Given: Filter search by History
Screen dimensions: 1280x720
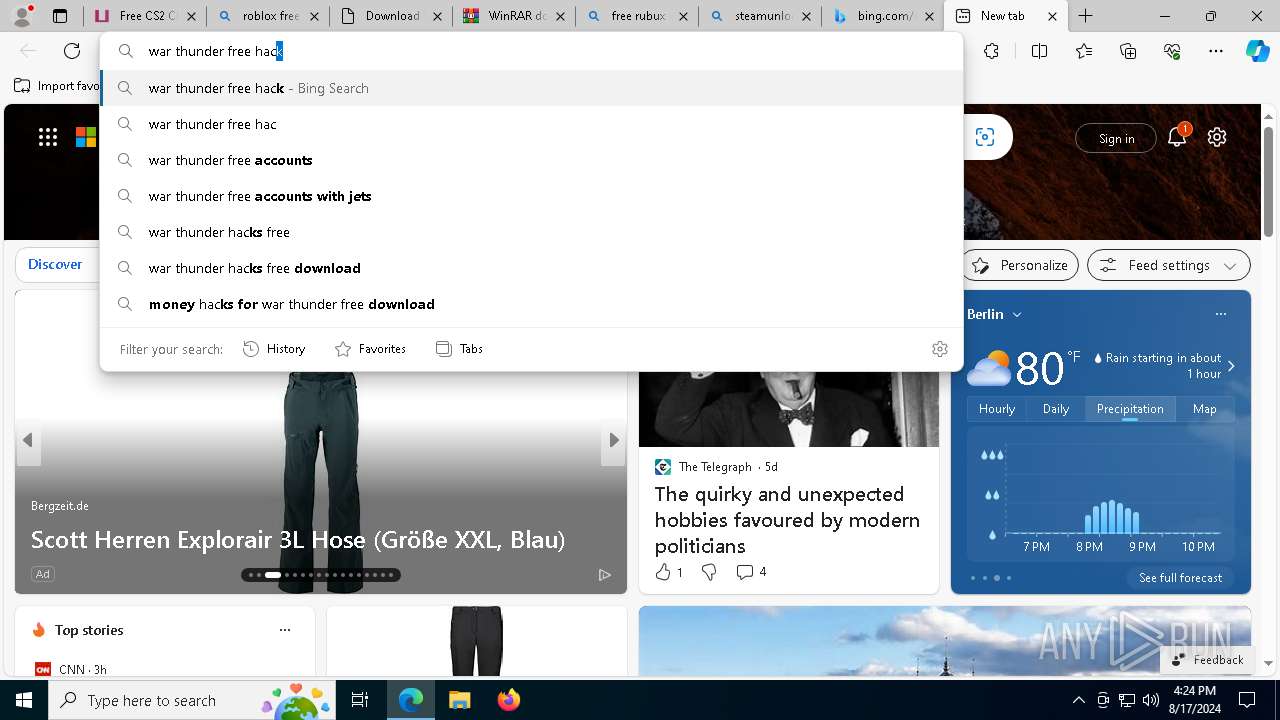Looking at the screenshot, I should (x=274, y=349).
